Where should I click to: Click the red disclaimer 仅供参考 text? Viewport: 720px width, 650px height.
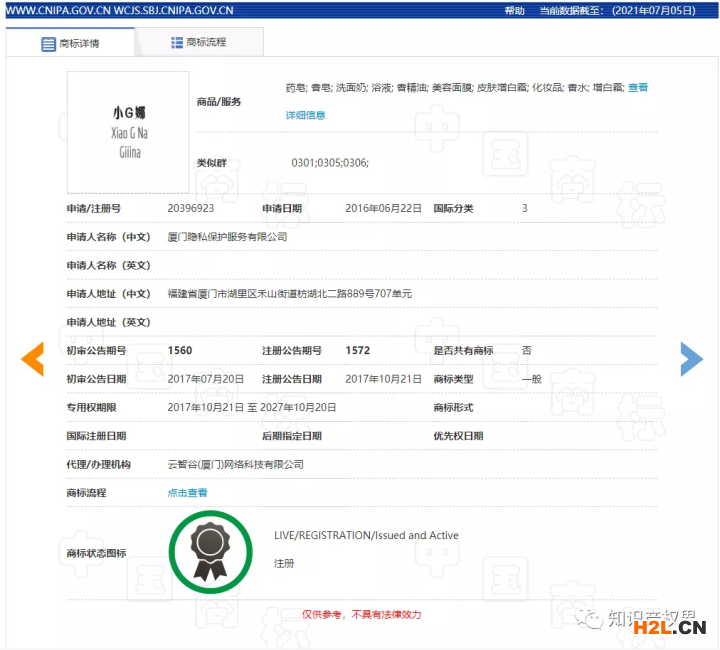coord(361,614)
